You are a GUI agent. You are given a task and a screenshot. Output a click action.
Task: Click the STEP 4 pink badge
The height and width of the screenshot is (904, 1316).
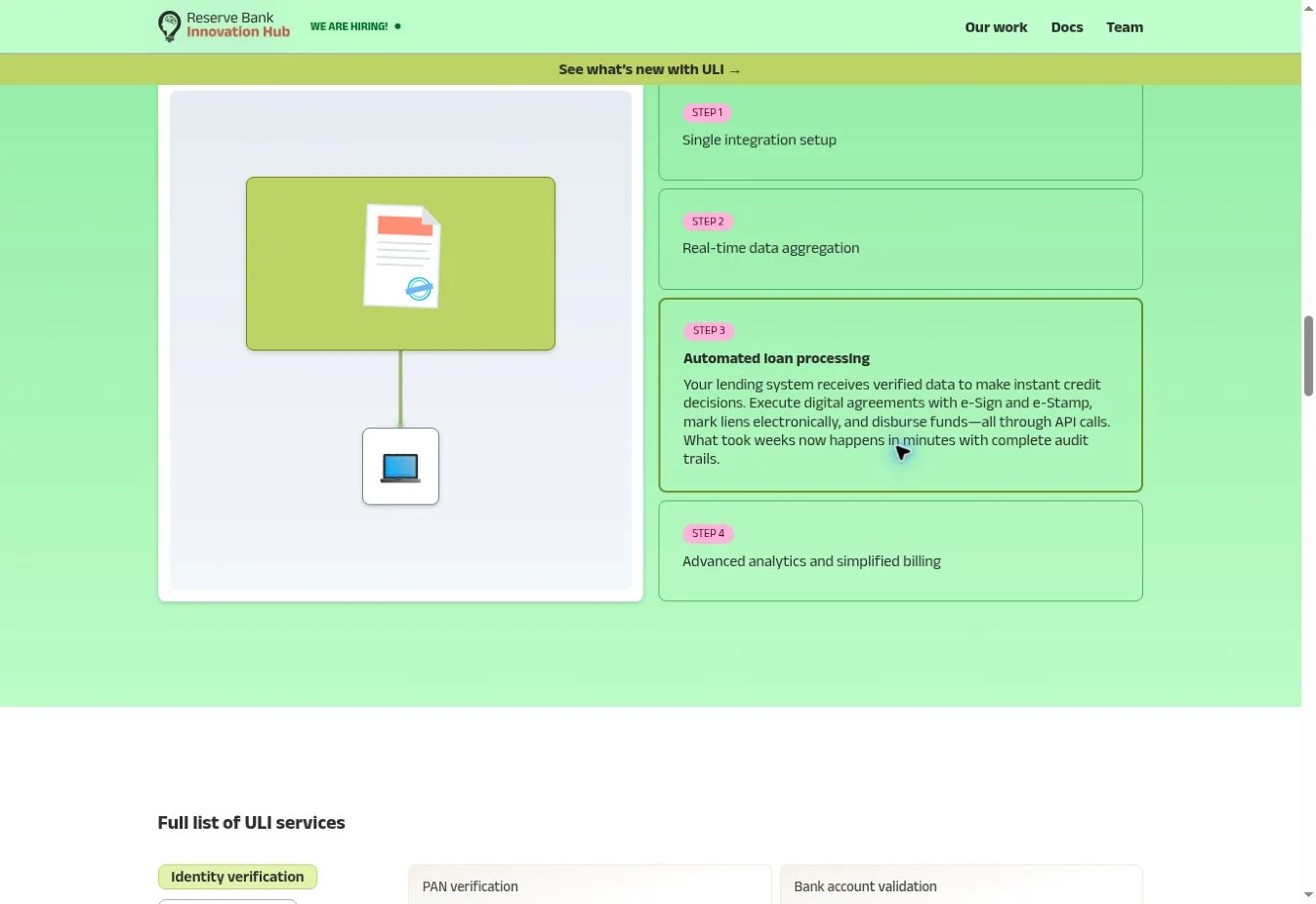click(708, 534)
